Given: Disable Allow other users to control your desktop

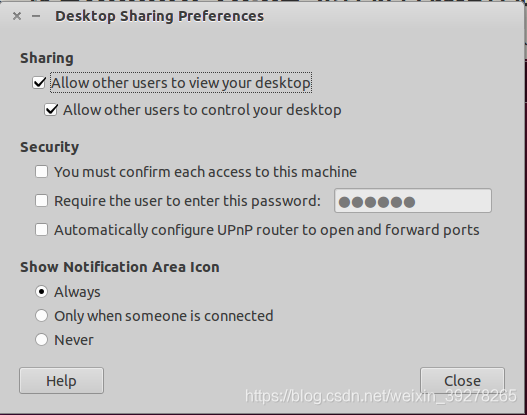Looking at the screenshot, I should tap(51, 110).
